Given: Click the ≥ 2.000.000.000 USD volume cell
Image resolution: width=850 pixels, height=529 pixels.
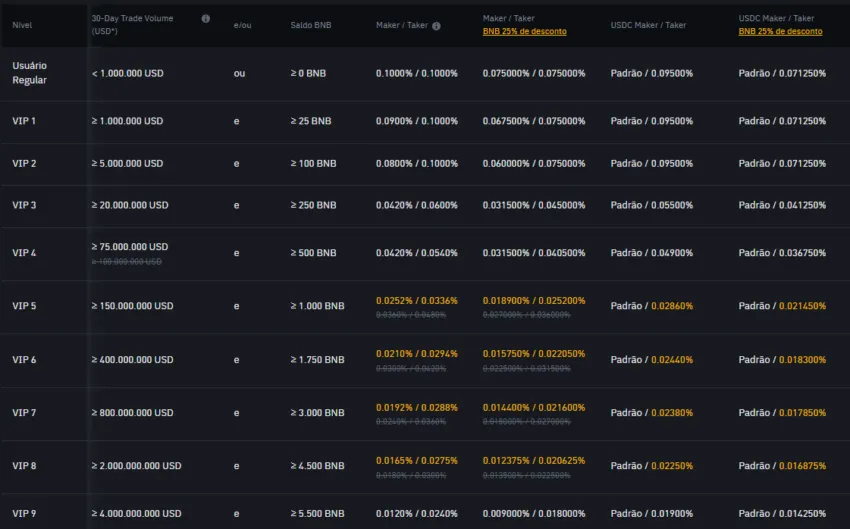Looking at the screenshot, I should point(137,466).
